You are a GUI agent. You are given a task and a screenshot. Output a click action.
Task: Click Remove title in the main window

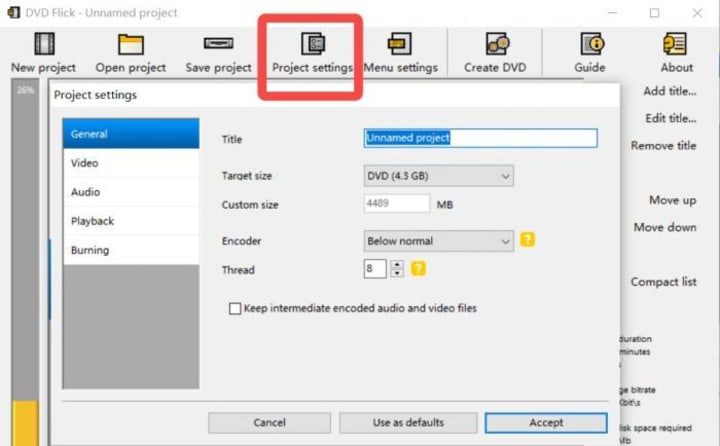coord(663,146)
